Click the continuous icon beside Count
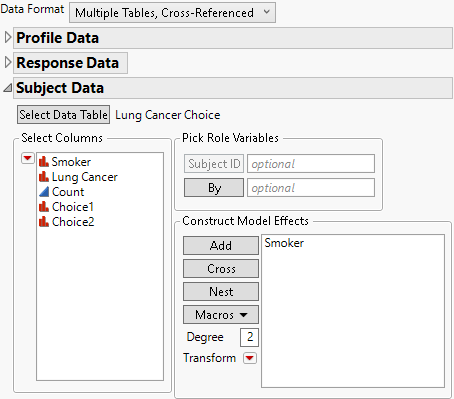The image size is (454, 399). 44,192
